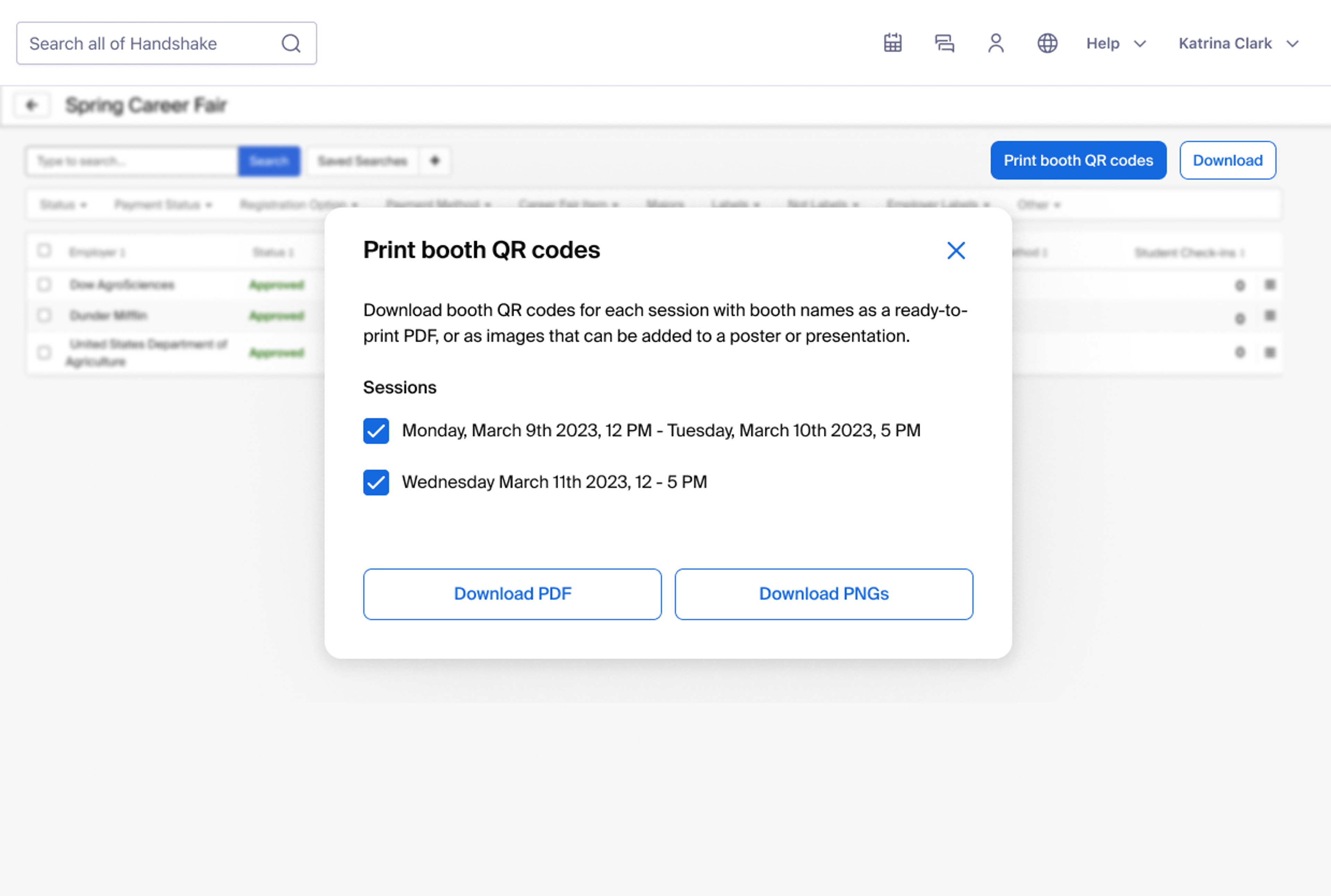Uncheck the Monday, March 9th session

(x=376, y=431)
